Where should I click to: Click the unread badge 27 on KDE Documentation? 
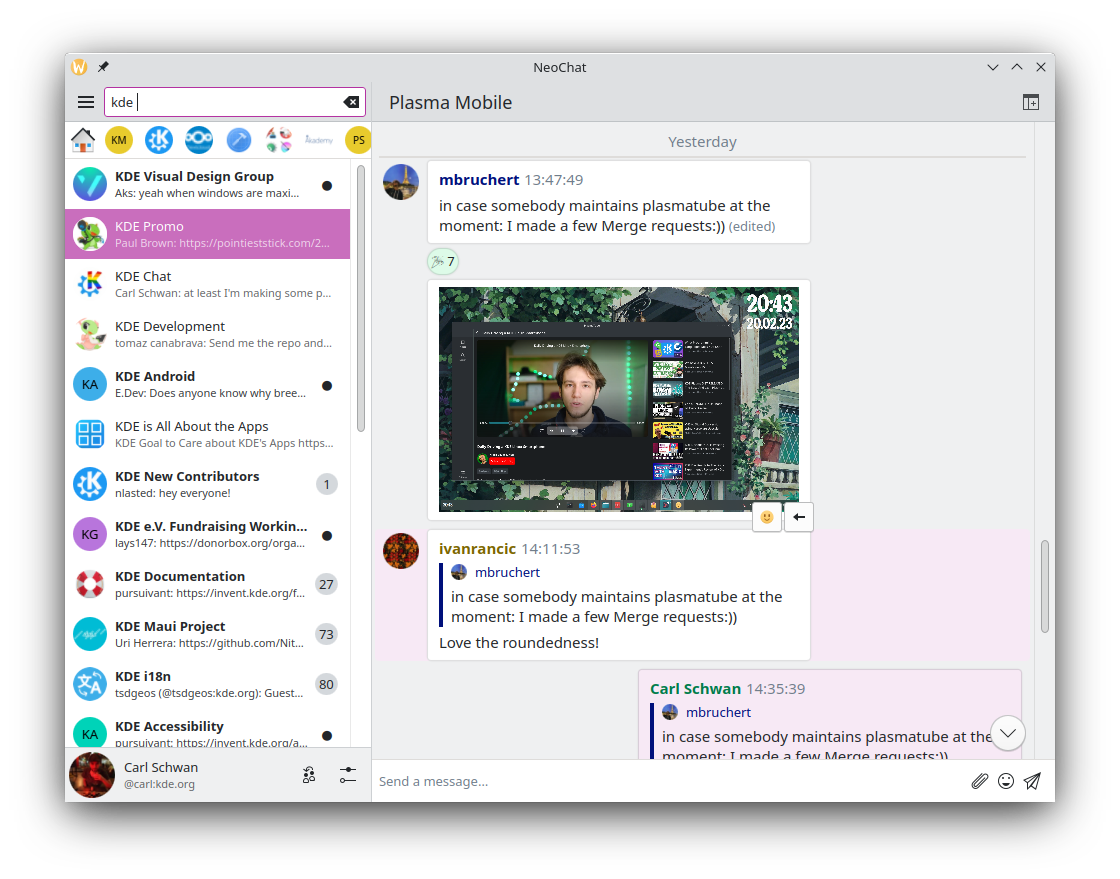(x=326, y=584)
